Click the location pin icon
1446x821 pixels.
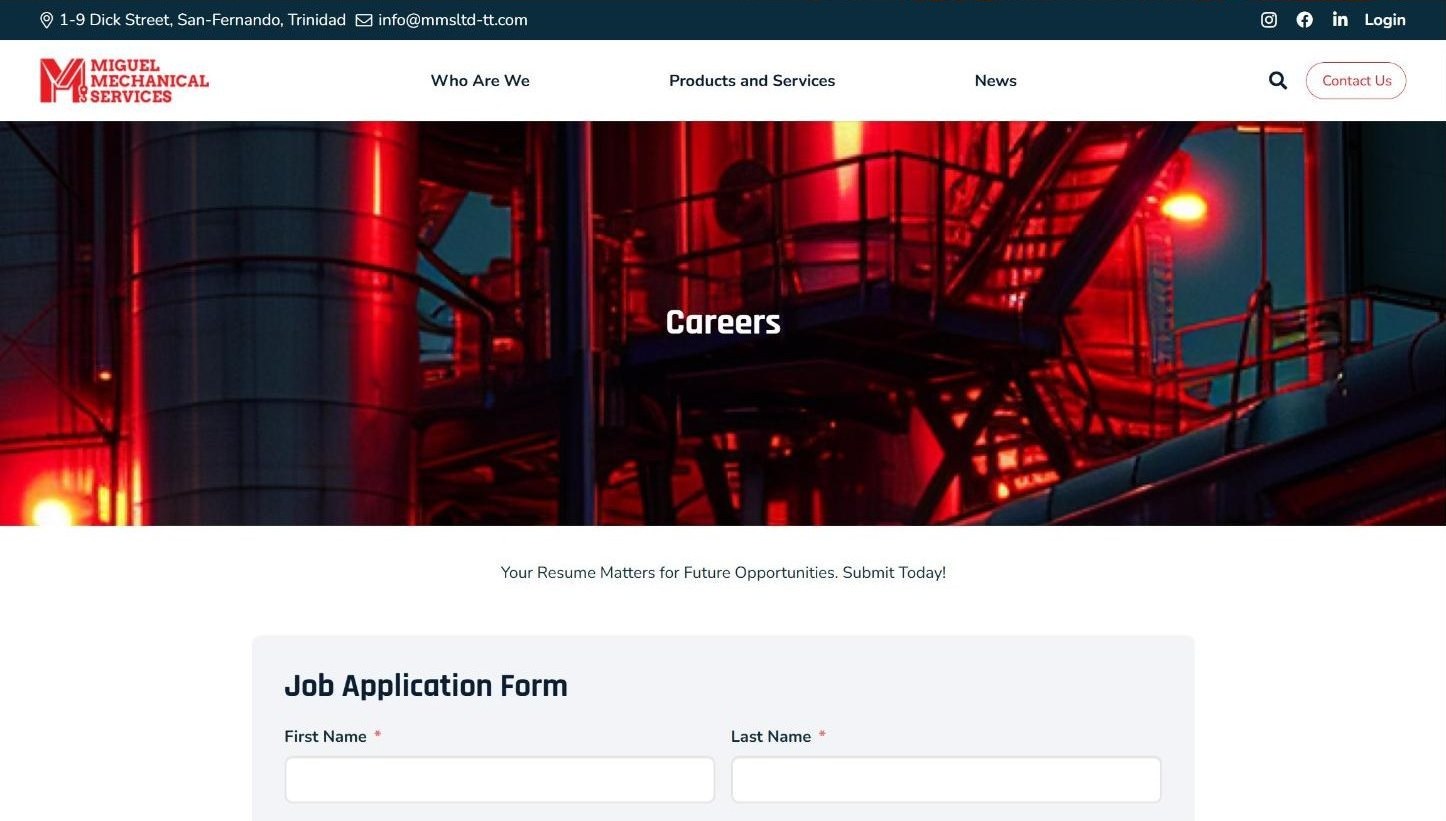click(x=46, y=20)
